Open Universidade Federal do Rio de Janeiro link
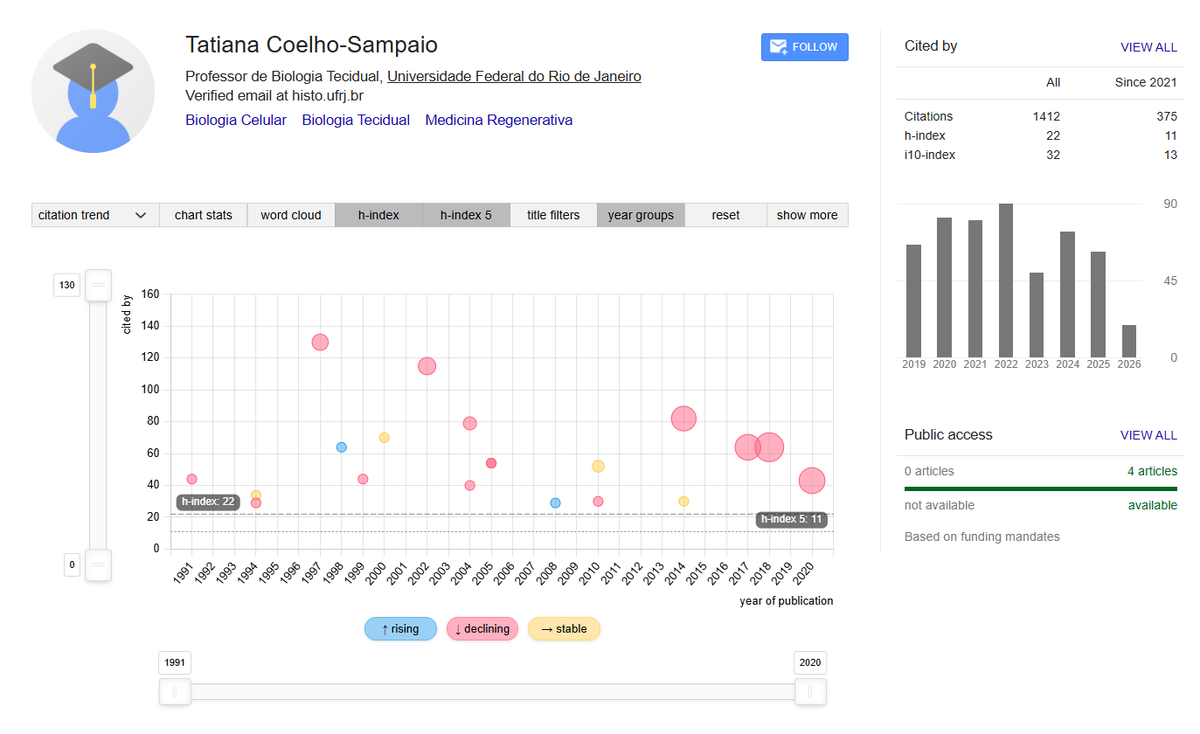Screen dimensions: 1200x734 pyautogui.click(x=514, y=76)
